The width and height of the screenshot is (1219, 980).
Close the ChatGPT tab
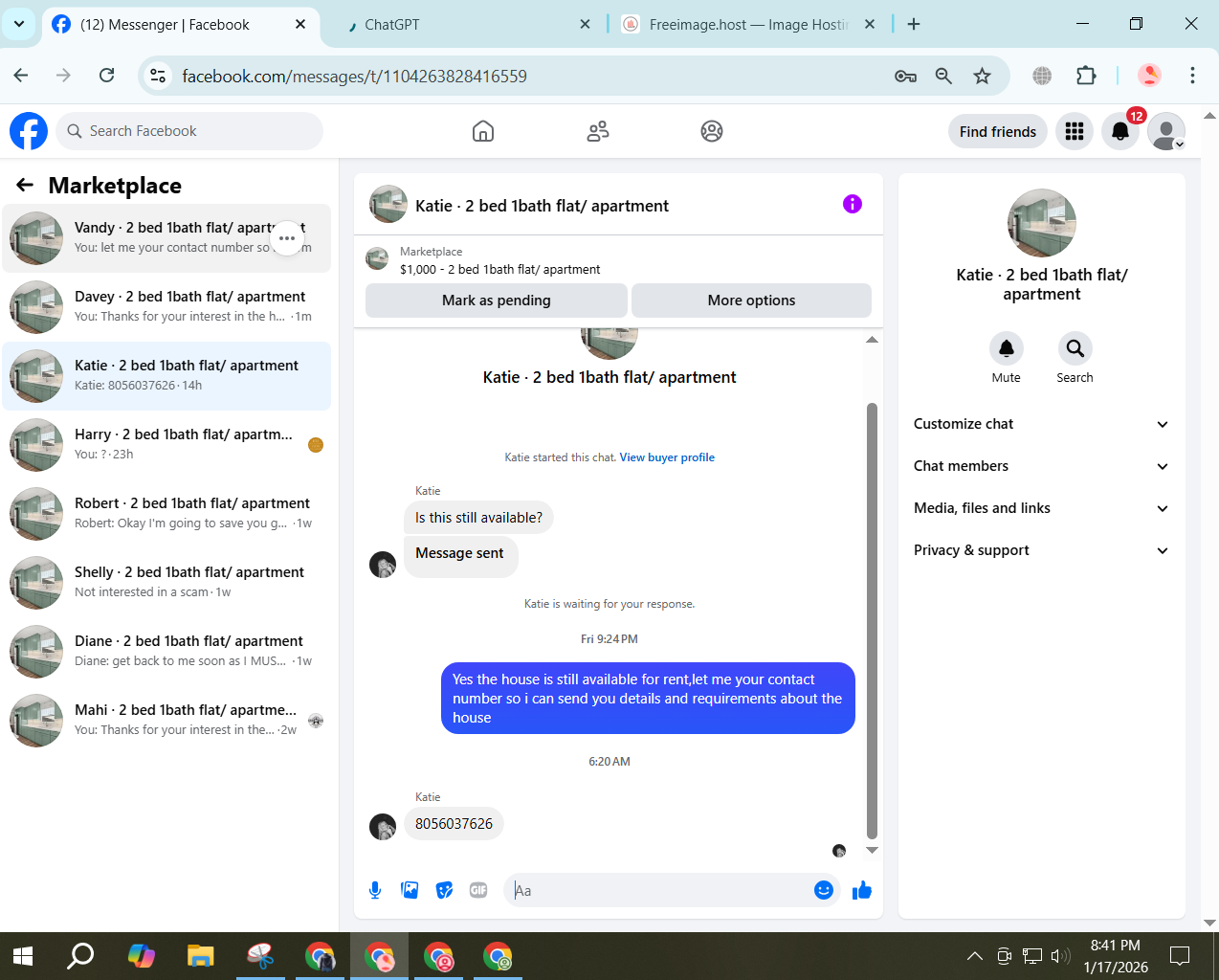586,25
